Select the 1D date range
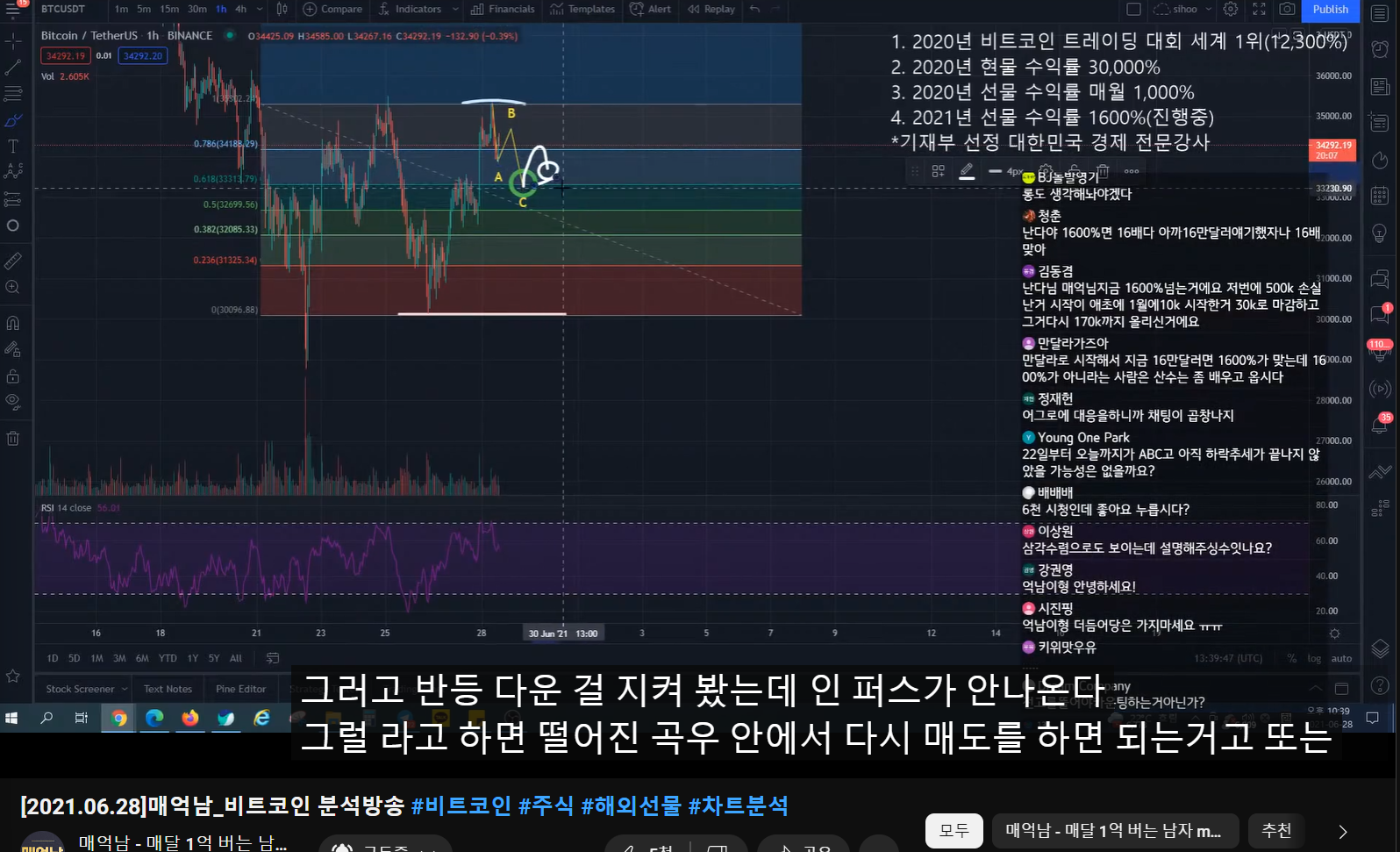This screenshot has width=1400, height=852. click(x=53, y=658)
